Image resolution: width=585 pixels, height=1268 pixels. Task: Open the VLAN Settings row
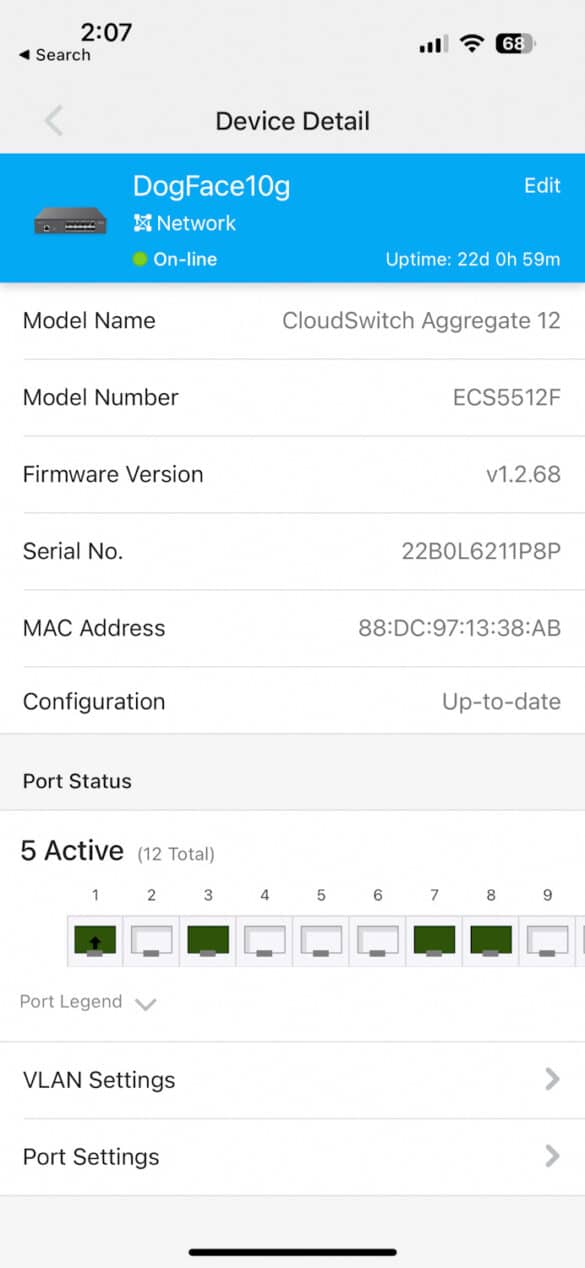tap(292, 1080)
